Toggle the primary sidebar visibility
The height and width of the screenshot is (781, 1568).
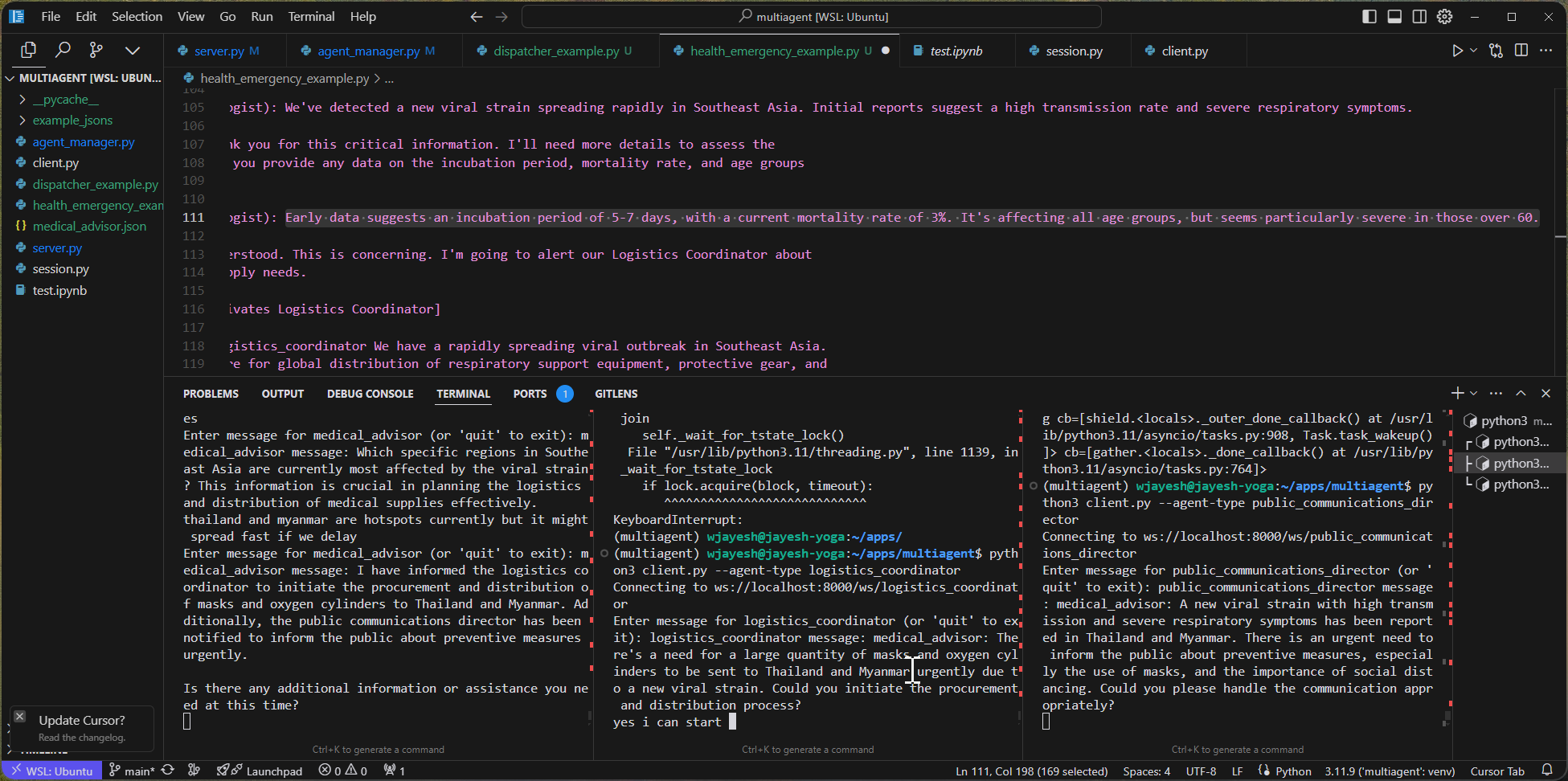coord(1369,17)
